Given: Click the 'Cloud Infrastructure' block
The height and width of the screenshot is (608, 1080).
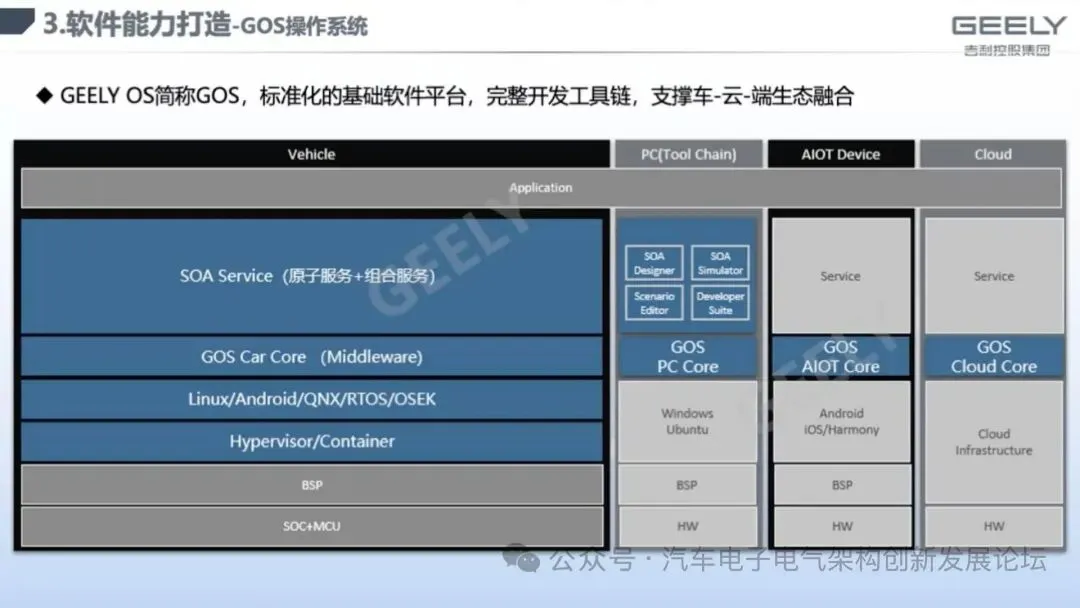Looking at the screenshot, I should [x=994, y=442].
